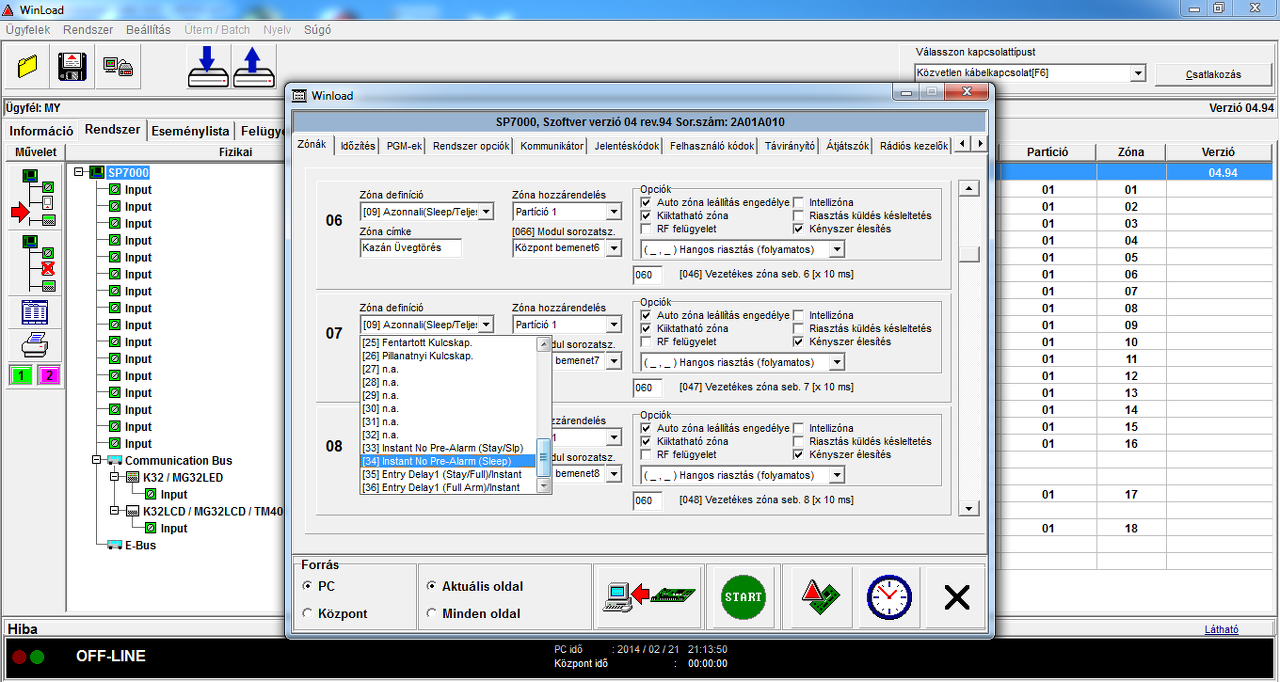Open zone 06 Zóna definíció dropdown

click(x=486, y=211)
